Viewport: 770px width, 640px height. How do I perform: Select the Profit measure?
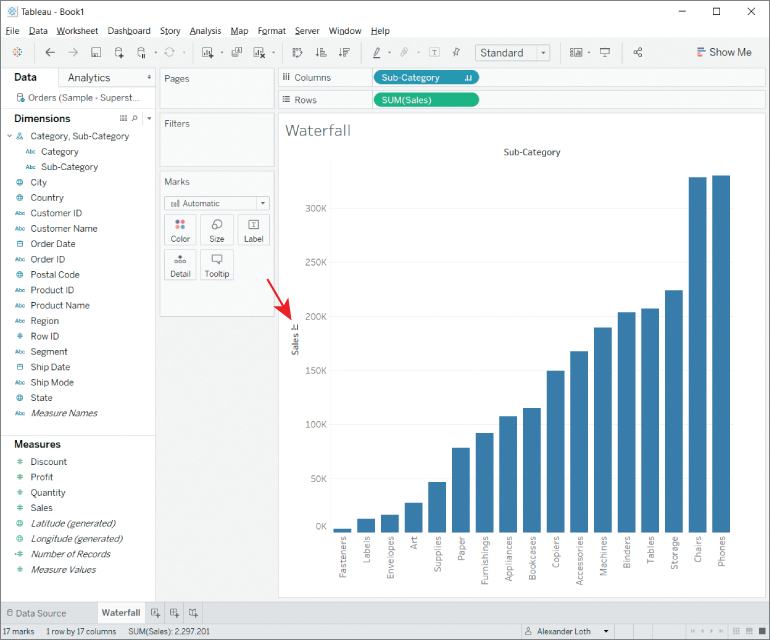[x=42, y=477]
